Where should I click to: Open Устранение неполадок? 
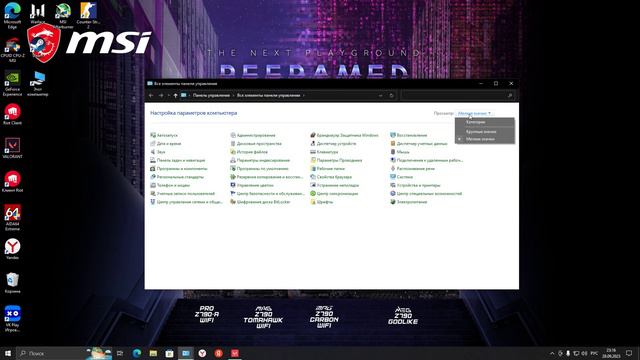(x=335, y=185)
